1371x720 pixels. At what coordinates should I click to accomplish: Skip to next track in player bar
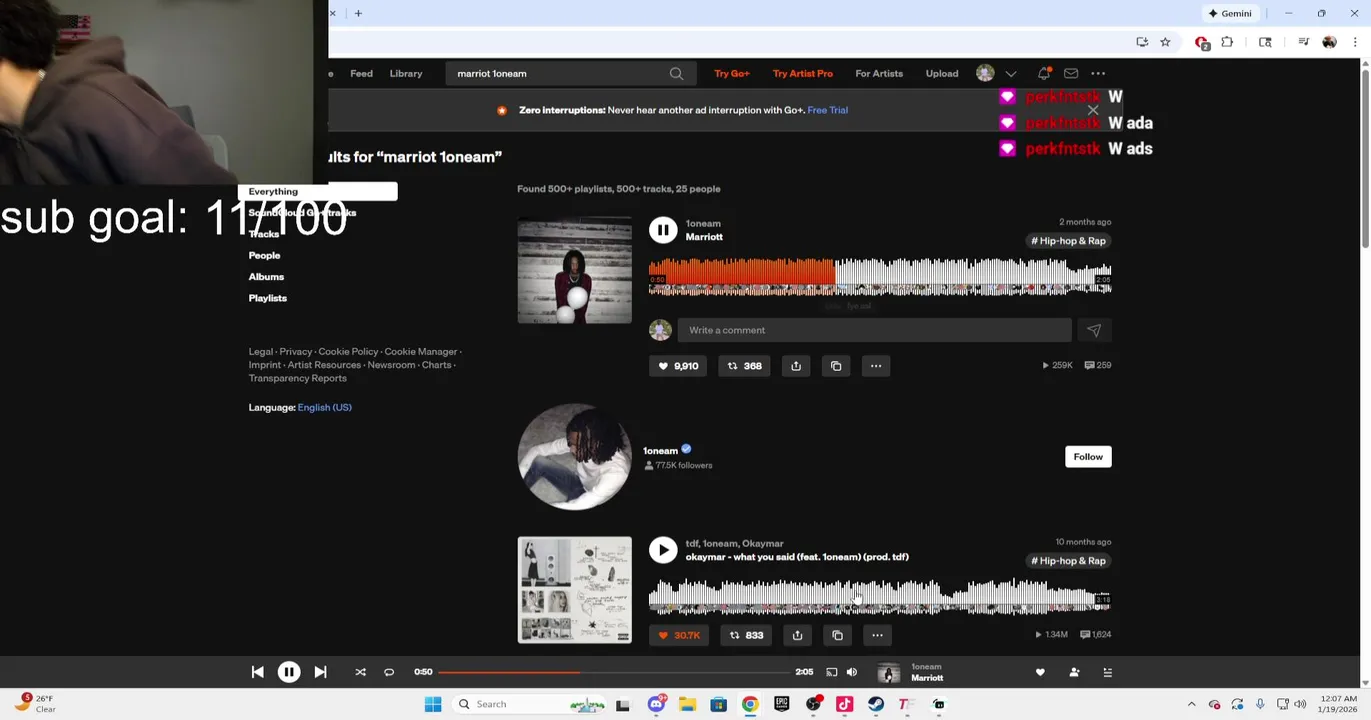click(320, 672)
